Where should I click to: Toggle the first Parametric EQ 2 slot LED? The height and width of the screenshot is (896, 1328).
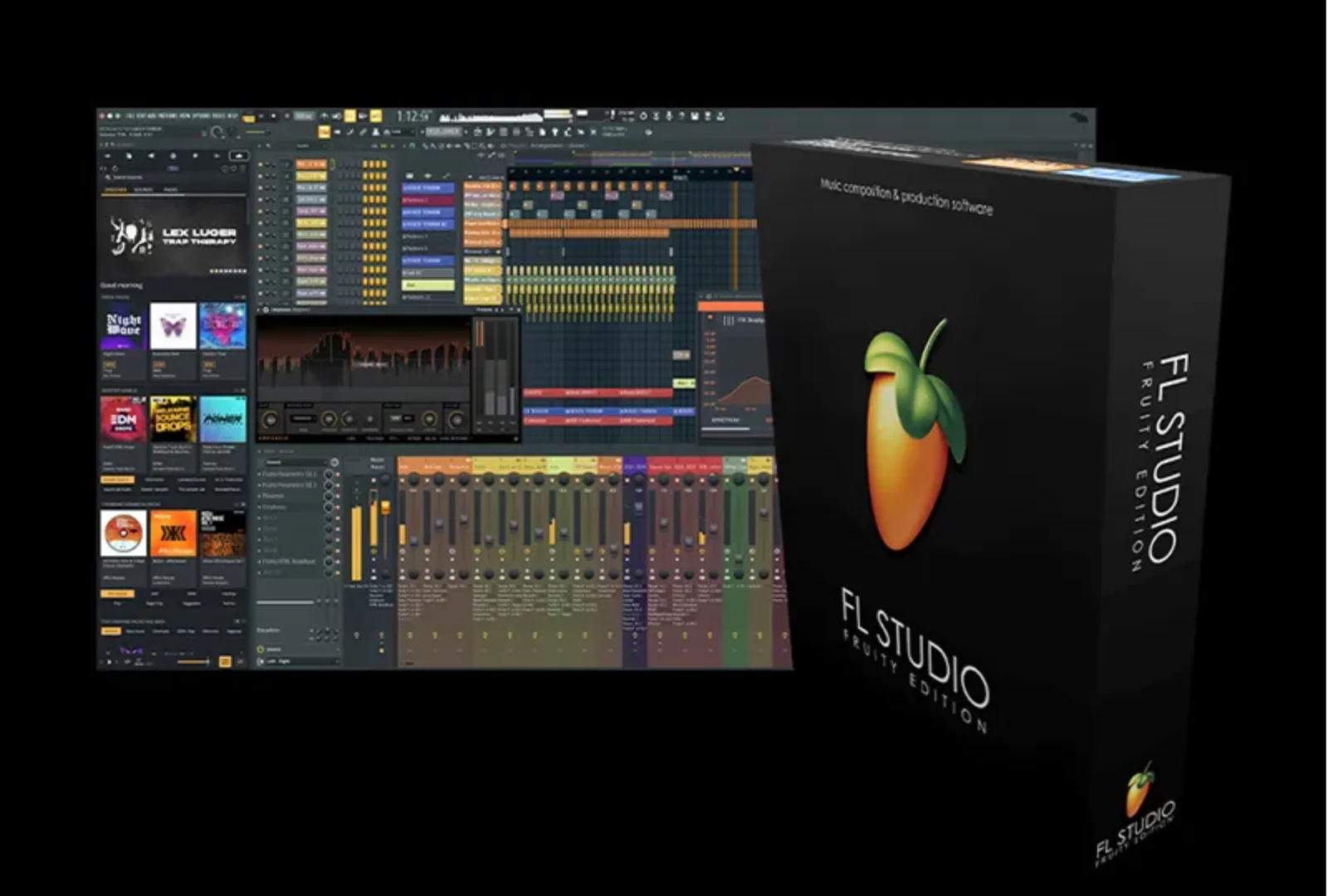coord(338,475)
